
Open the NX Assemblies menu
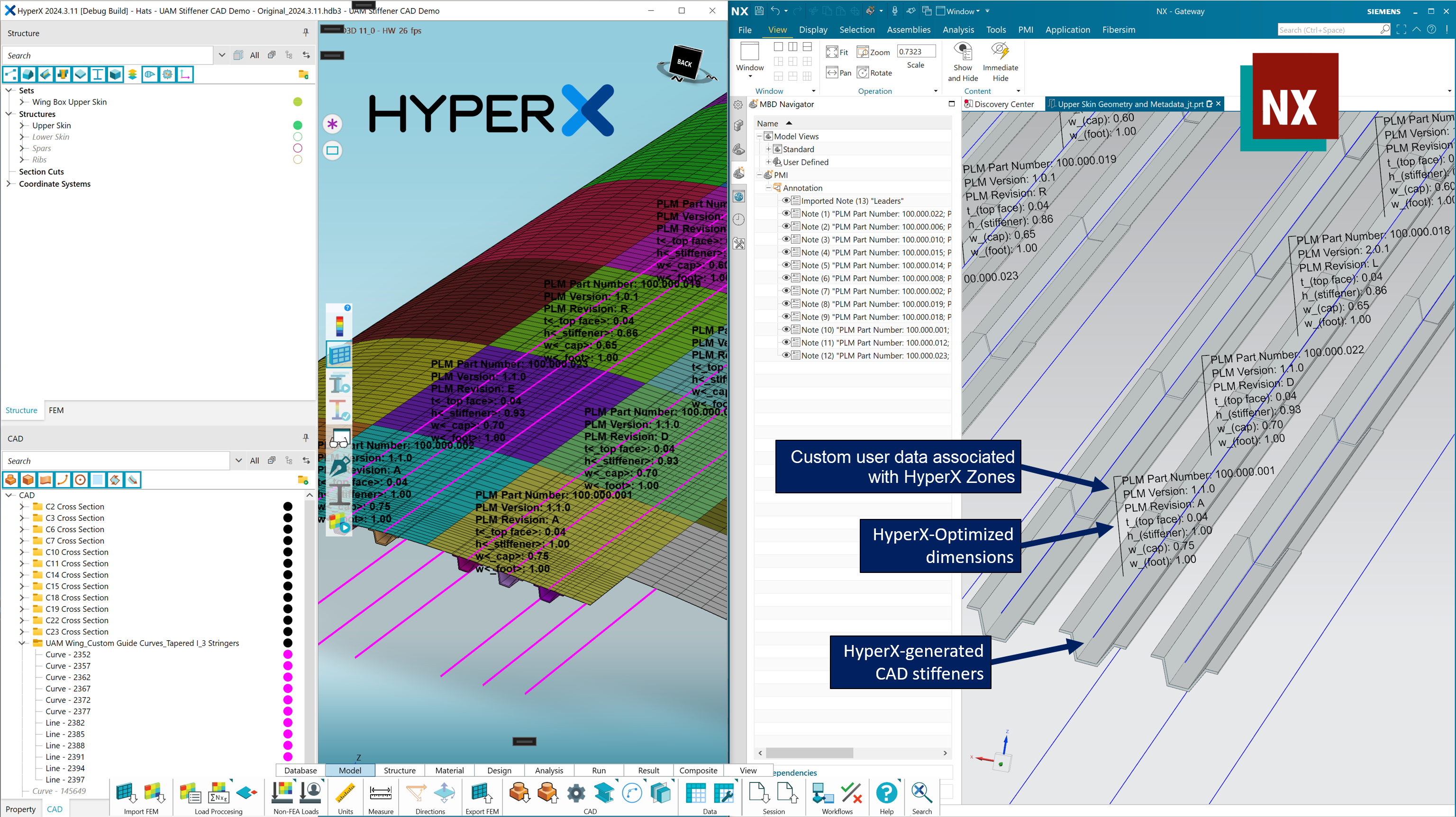[x=908, y=29]
